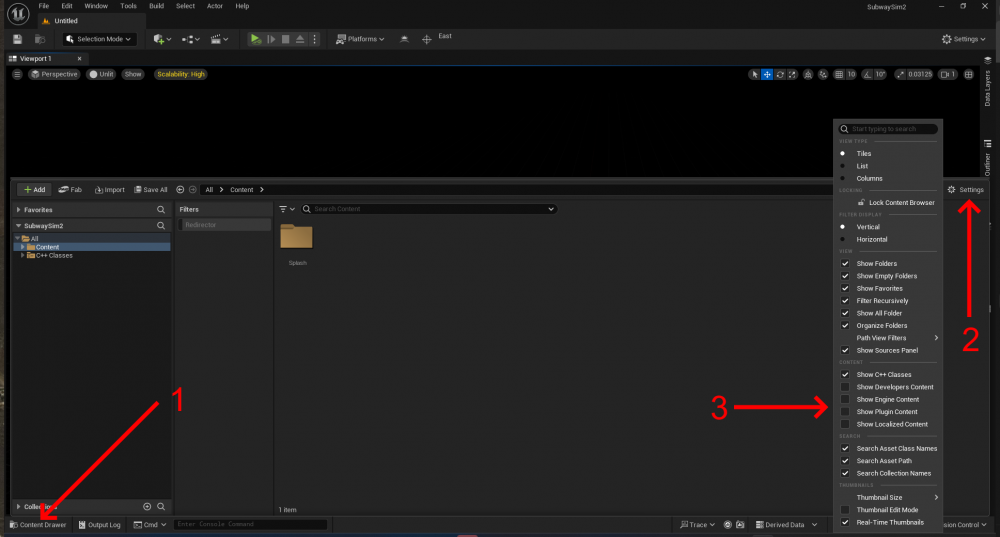Select the rotate gizmo tool in viewport
This screenshot has width=1000, height=537.
[779, 74]
